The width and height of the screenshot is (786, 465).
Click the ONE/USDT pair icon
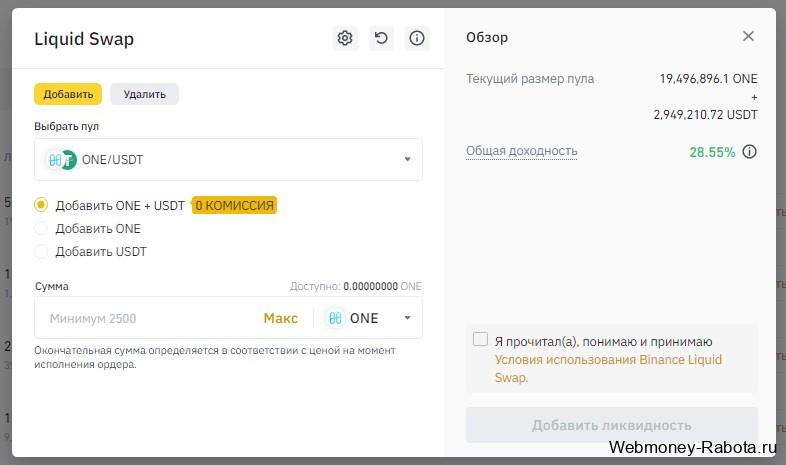[61, 160]
